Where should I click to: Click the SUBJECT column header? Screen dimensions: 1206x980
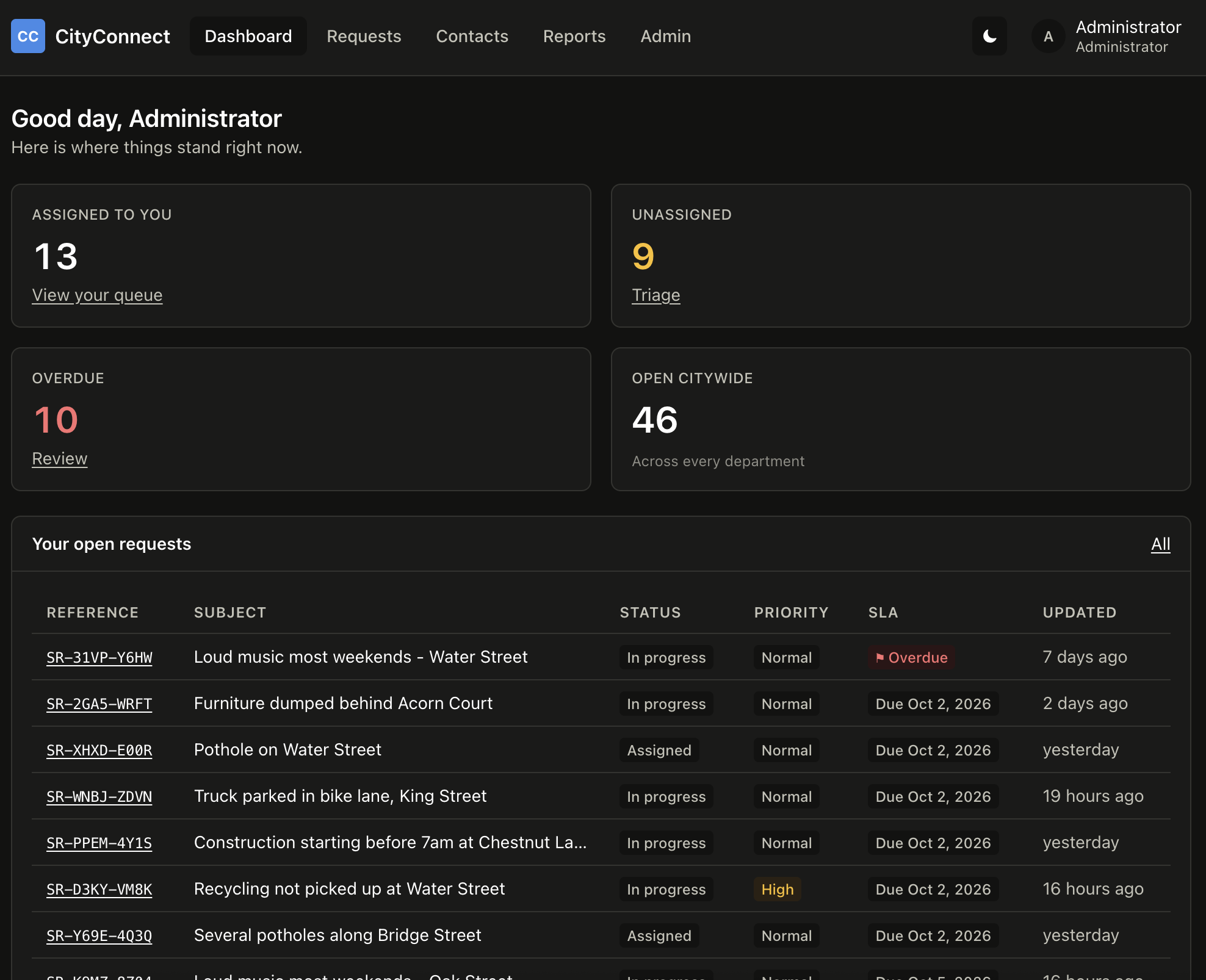[230, 613]
